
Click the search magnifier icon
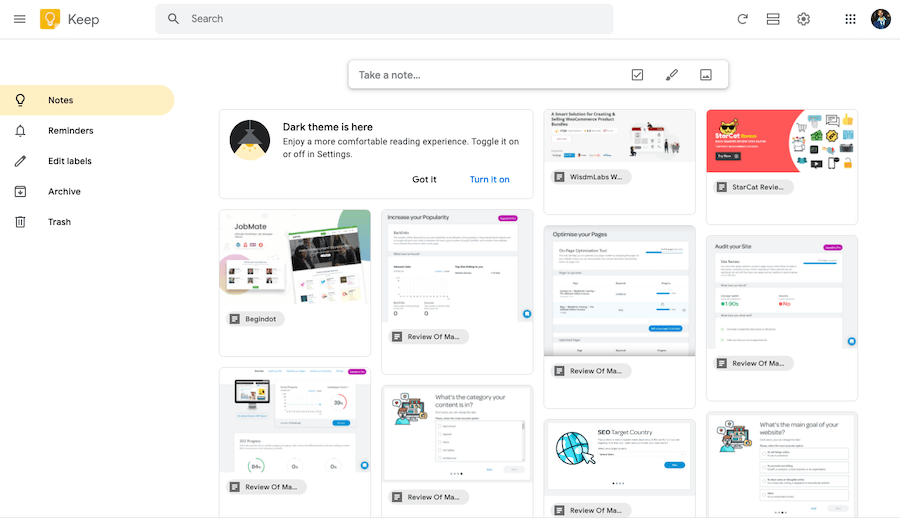pos(173,19)
